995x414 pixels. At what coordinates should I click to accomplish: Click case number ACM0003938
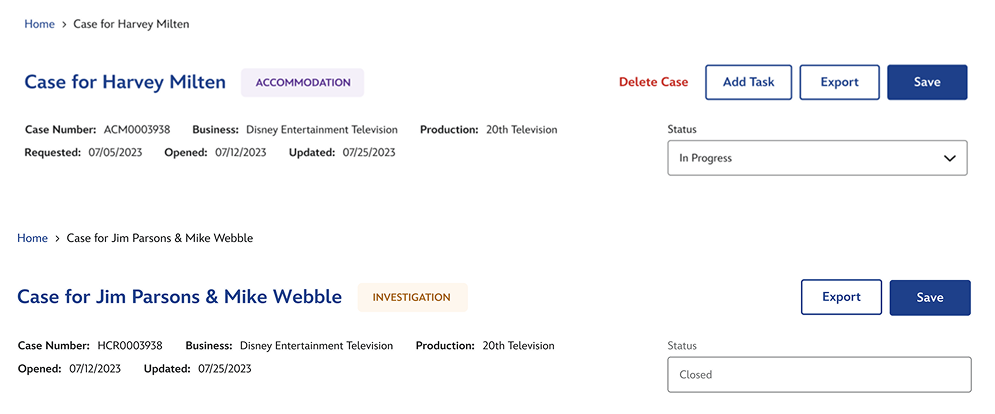137,130
